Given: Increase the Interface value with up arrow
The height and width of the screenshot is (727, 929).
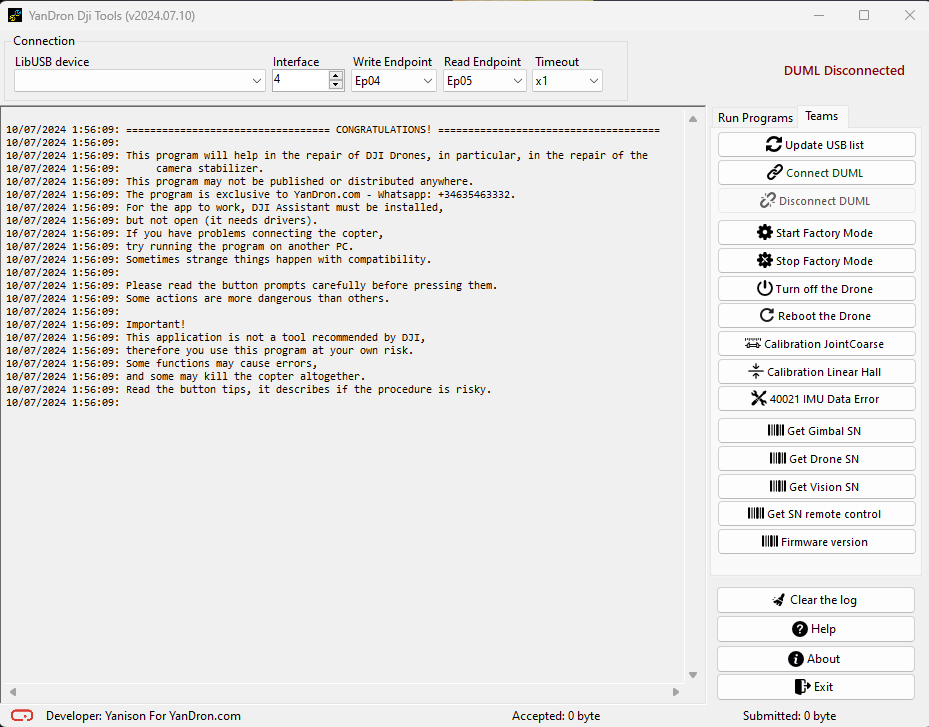Looking at the screenshot, I should coord(336,76).
